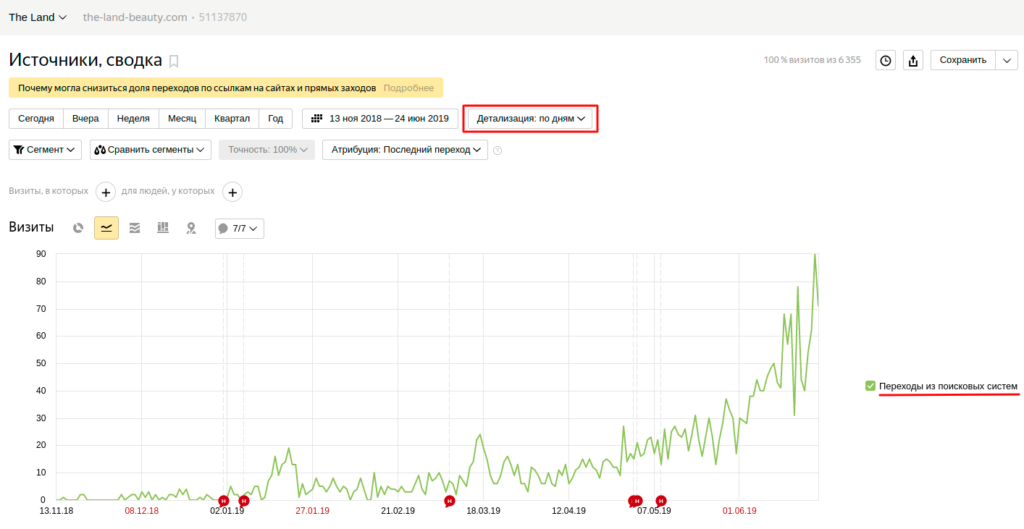Open the 'Сегмент' filter dropdown
The width and height of the screenshot is (1024, 529).
45,150
